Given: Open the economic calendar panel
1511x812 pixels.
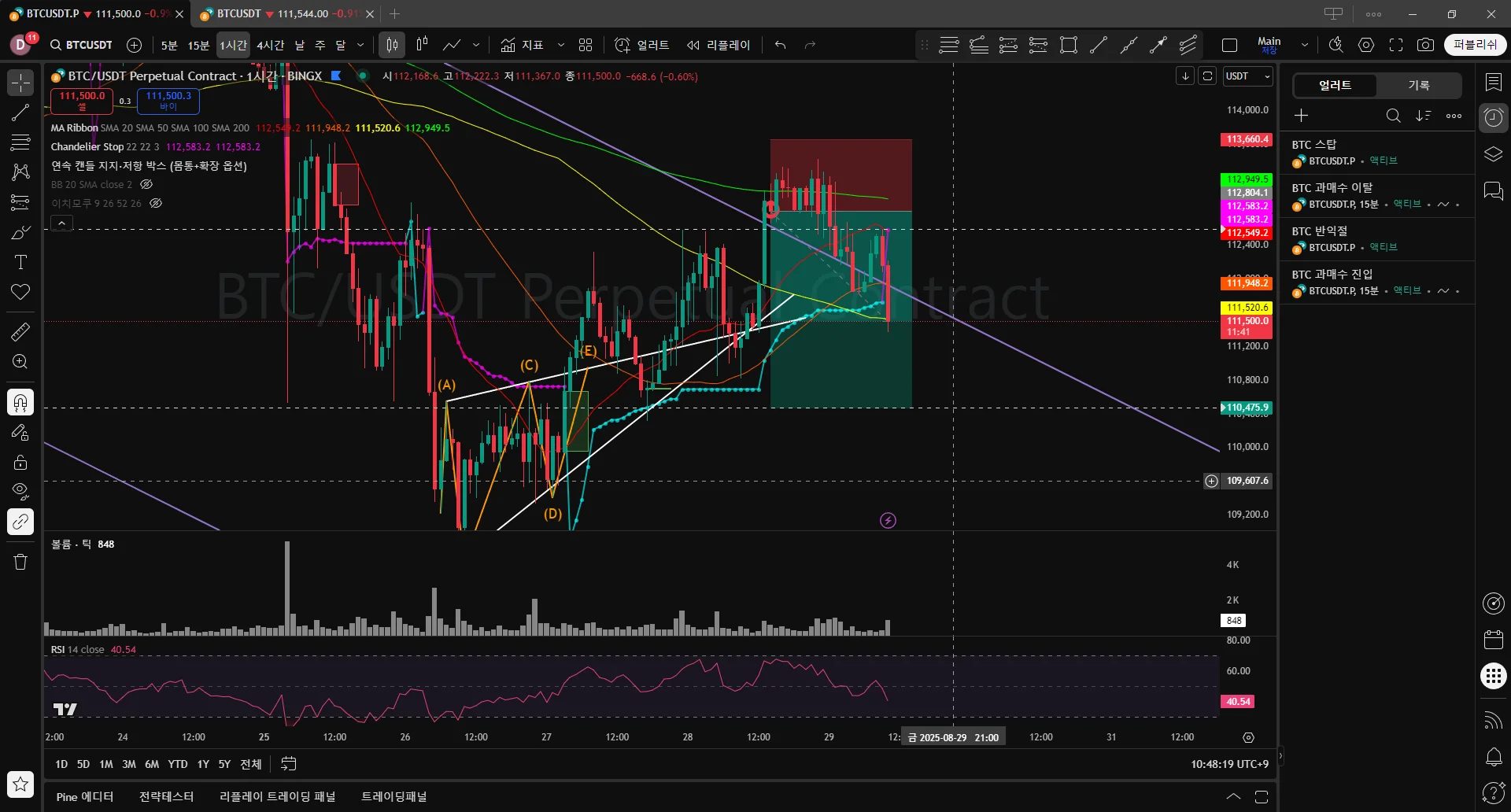Looking at the screenshot, I should 1494,640.
